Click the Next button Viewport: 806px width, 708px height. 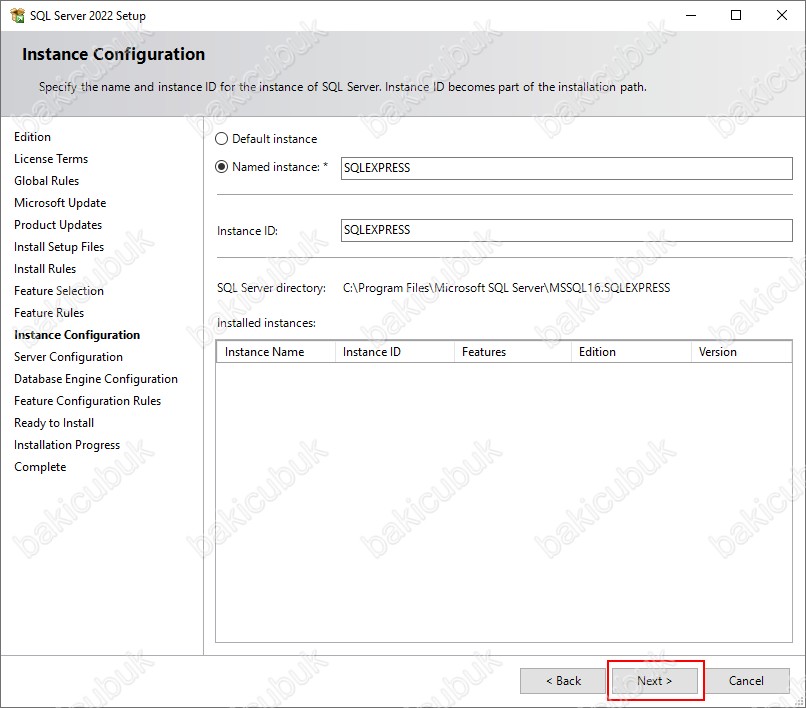coord(654,681)
